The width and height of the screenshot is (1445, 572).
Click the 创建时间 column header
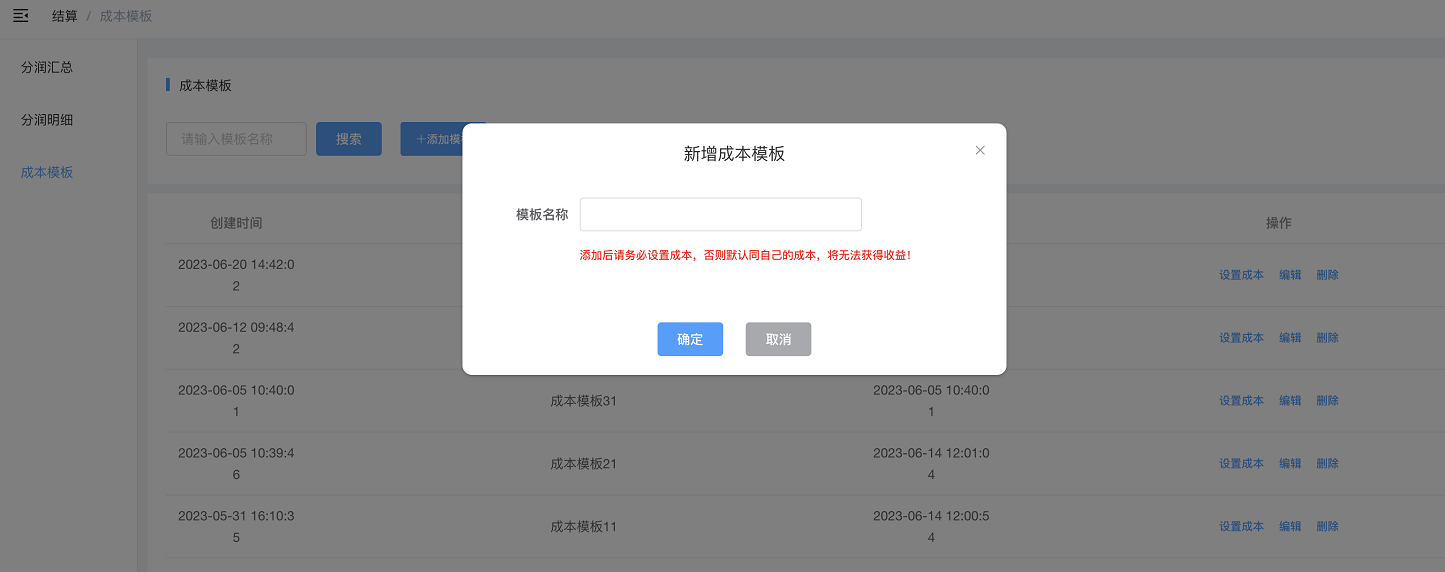point(236,223)
